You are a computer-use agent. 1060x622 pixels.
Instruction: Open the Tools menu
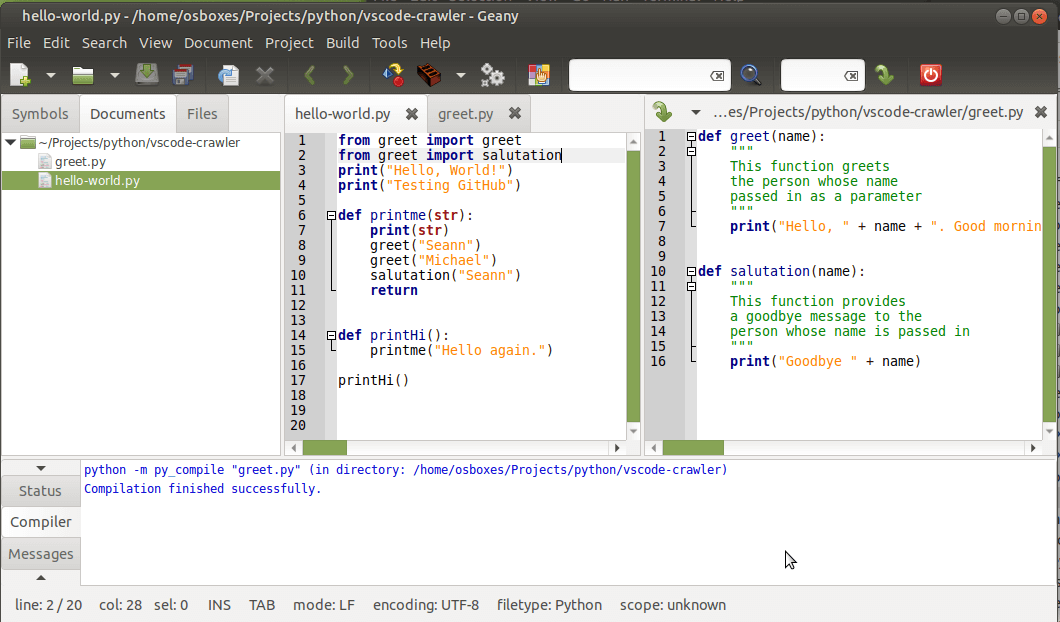pos(389,42)
